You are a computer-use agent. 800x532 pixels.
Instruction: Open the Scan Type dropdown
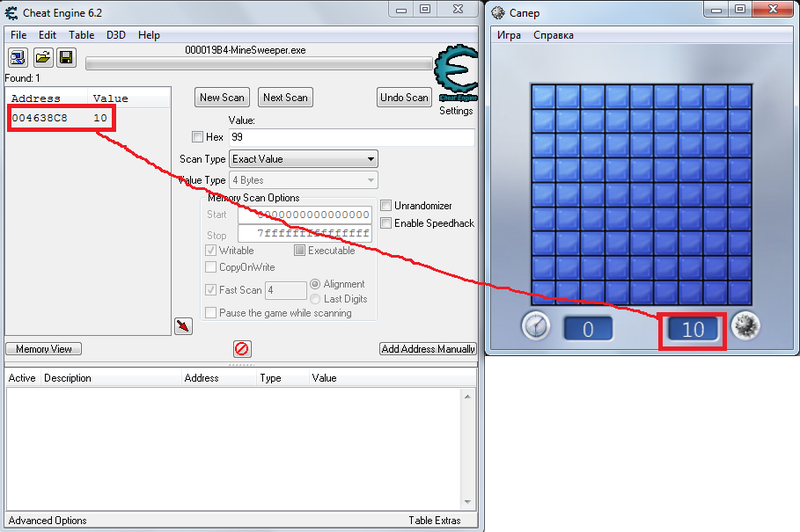[304, 159]
